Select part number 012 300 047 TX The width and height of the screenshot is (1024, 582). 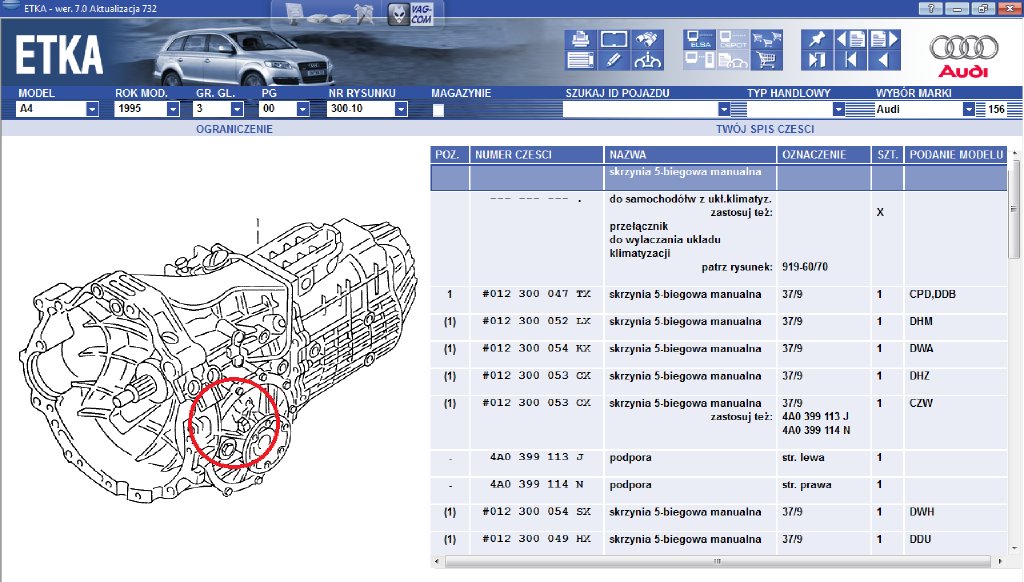[x=536, y=294]
